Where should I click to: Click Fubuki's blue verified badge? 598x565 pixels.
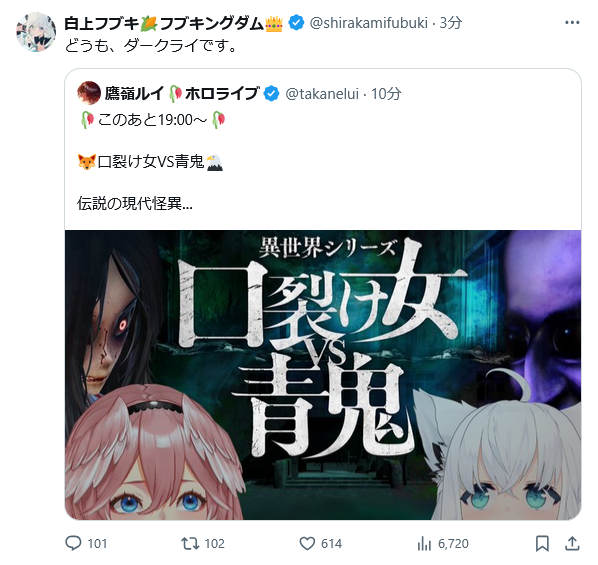click(296, 23)
